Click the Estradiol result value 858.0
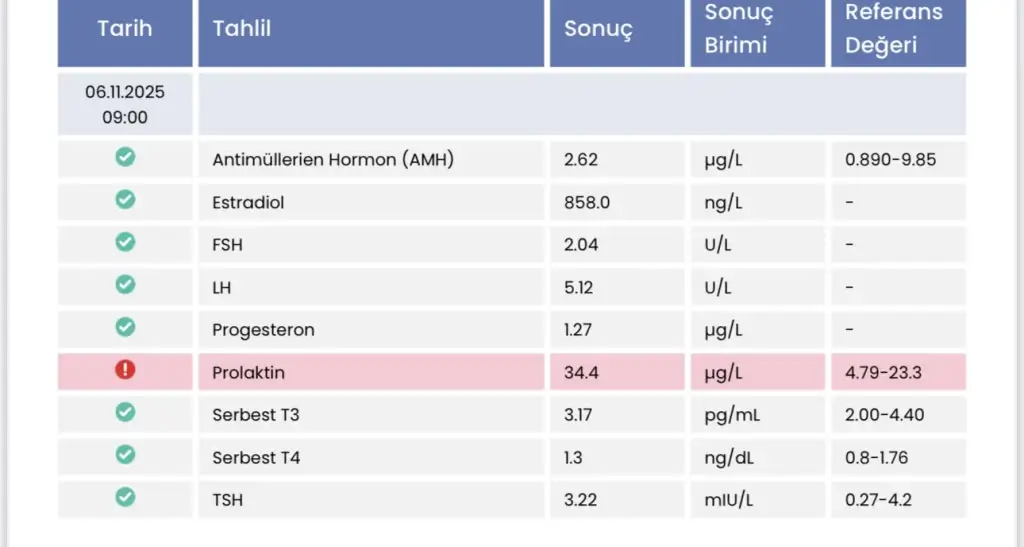The height and width of the screenshot is (547, 1024). 587,202
